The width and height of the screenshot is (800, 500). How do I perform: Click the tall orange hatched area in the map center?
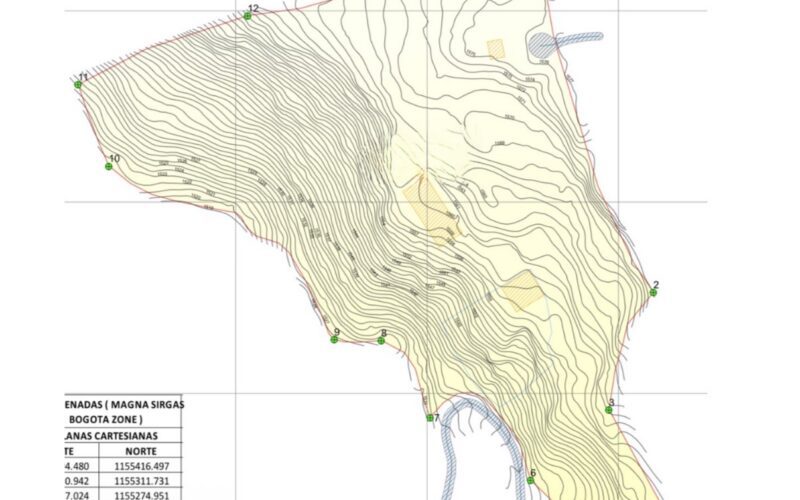434,205
